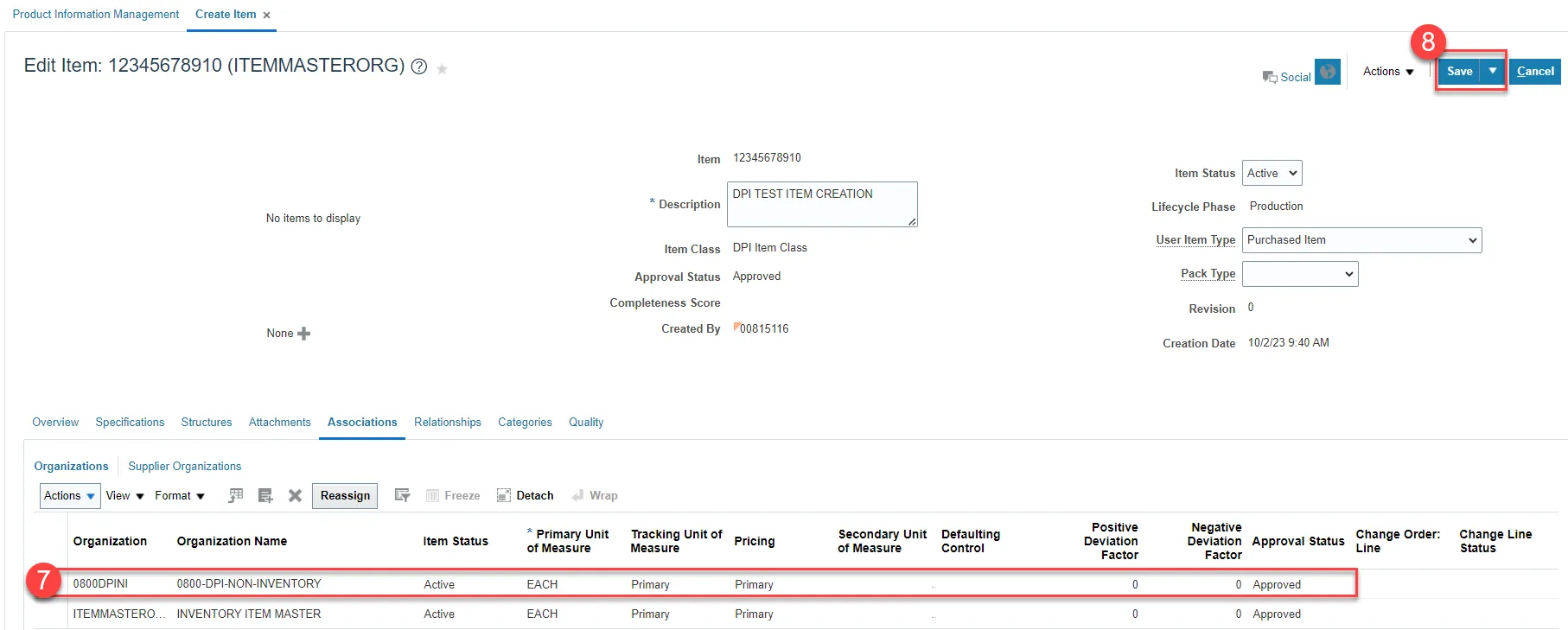Viewport: 1568px width, 630px height.
Task: Click the first table-arrow icon in the Organizations toolbar
Action: coord(235,495)
